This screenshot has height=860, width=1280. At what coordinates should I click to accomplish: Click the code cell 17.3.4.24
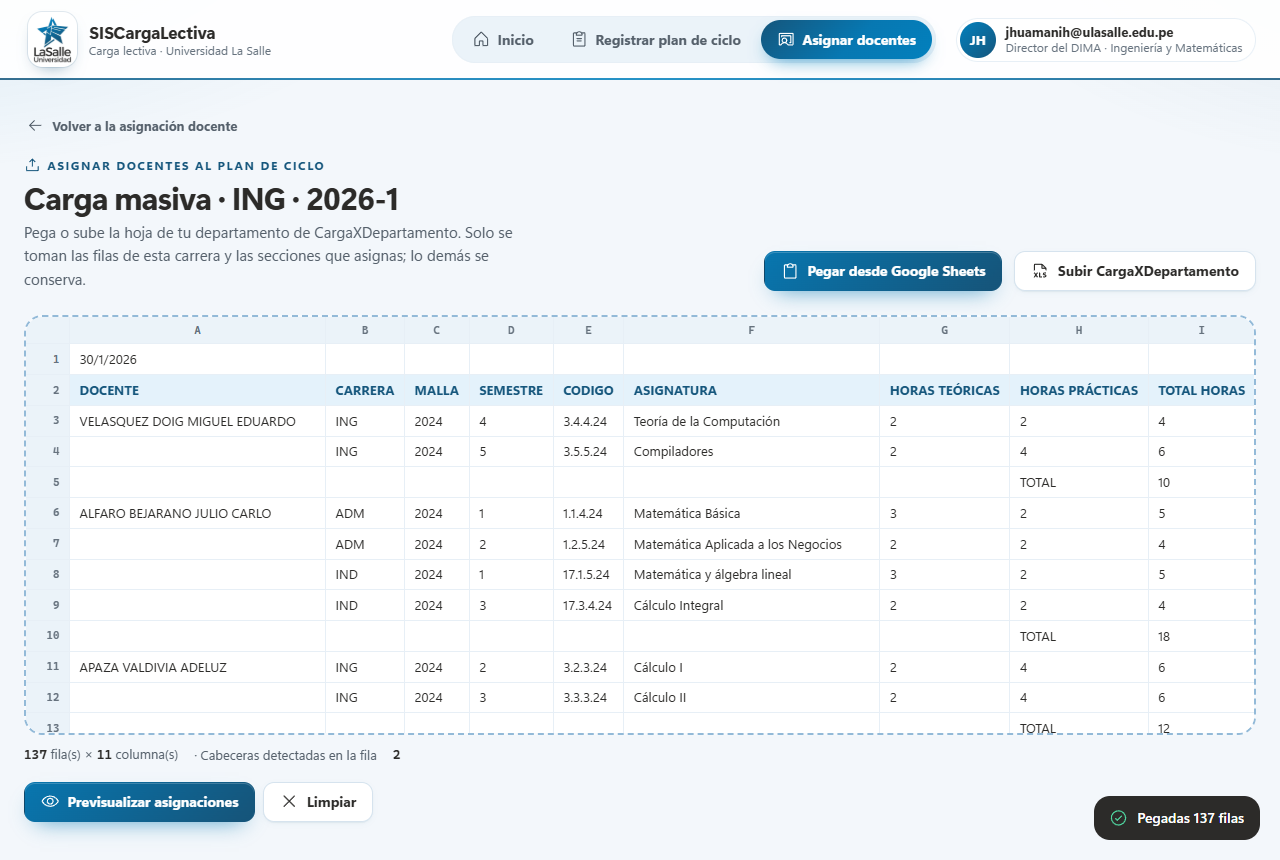[x=588, y=605]
